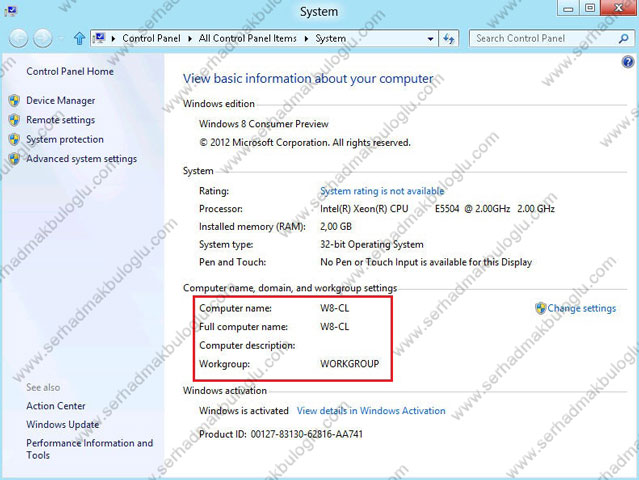Click the shield icon beside Advanced system settings
The width and height of the screenshot is (639, 480).
point(14,159)
